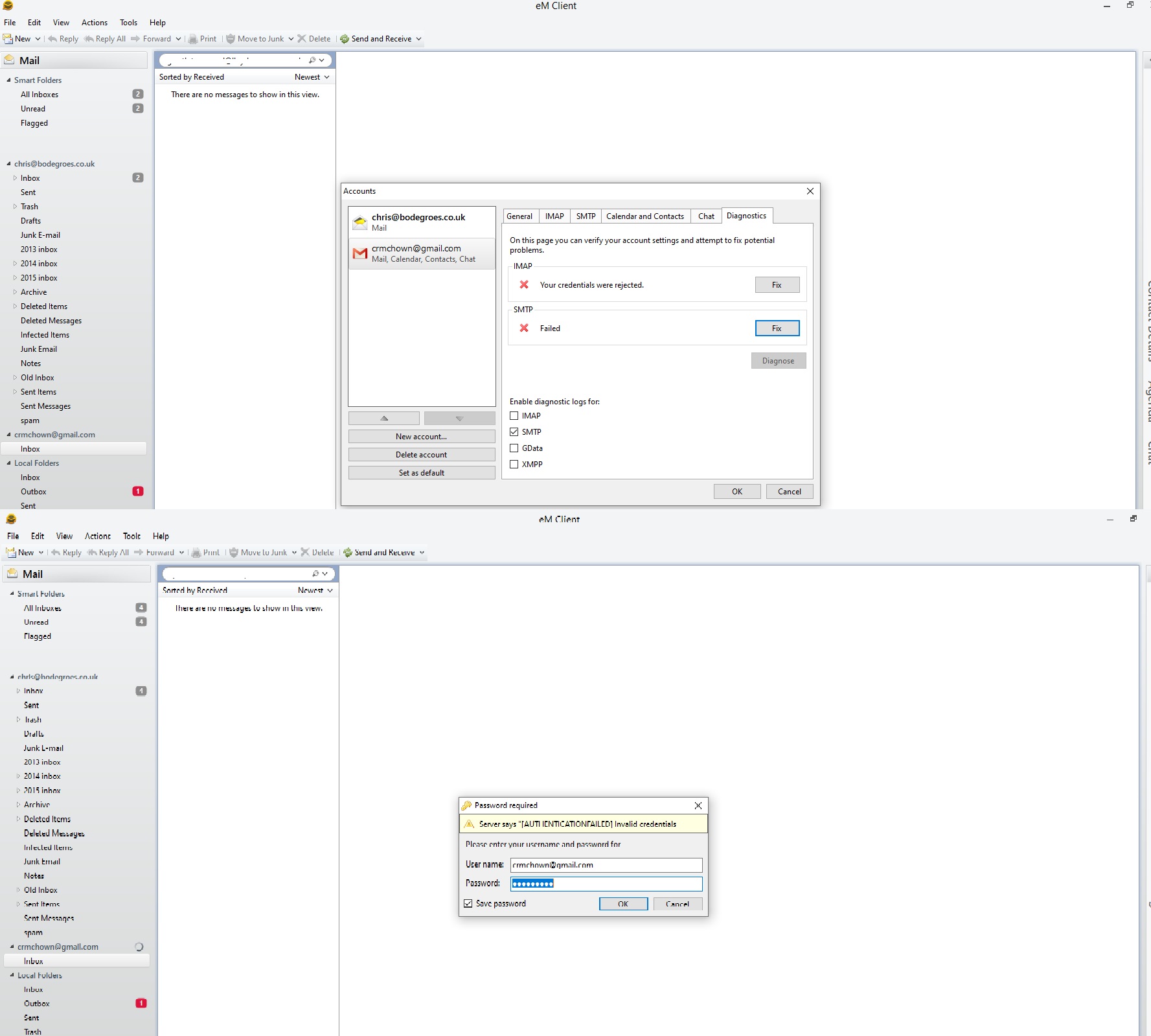The image size is (1151, 1036).
Task: Toggle the Save password checkbox
Action: pos(468,904)
